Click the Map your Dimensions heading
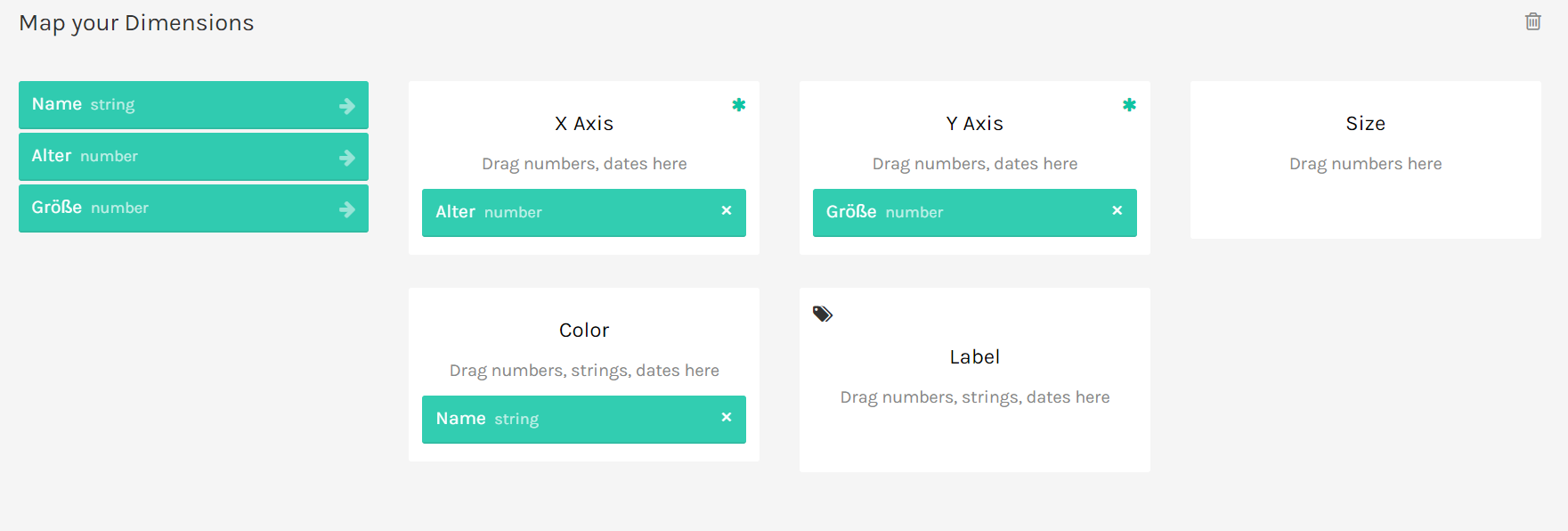The image size is (1568, 531). click(x=136, y=23)
